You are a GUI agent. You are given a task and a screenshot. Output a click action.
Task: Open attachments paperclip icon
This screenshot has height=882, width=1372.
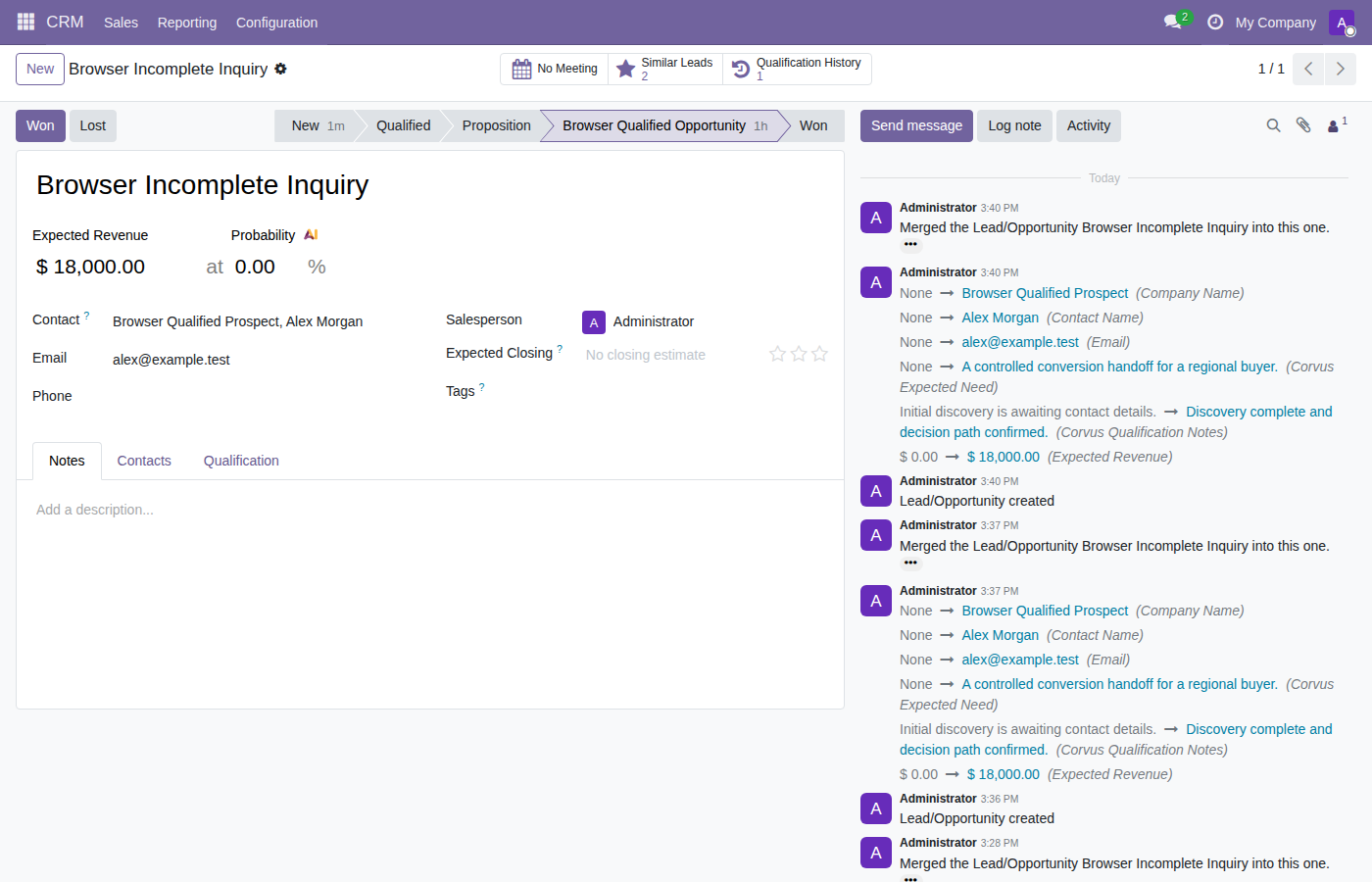(1303, 125)
